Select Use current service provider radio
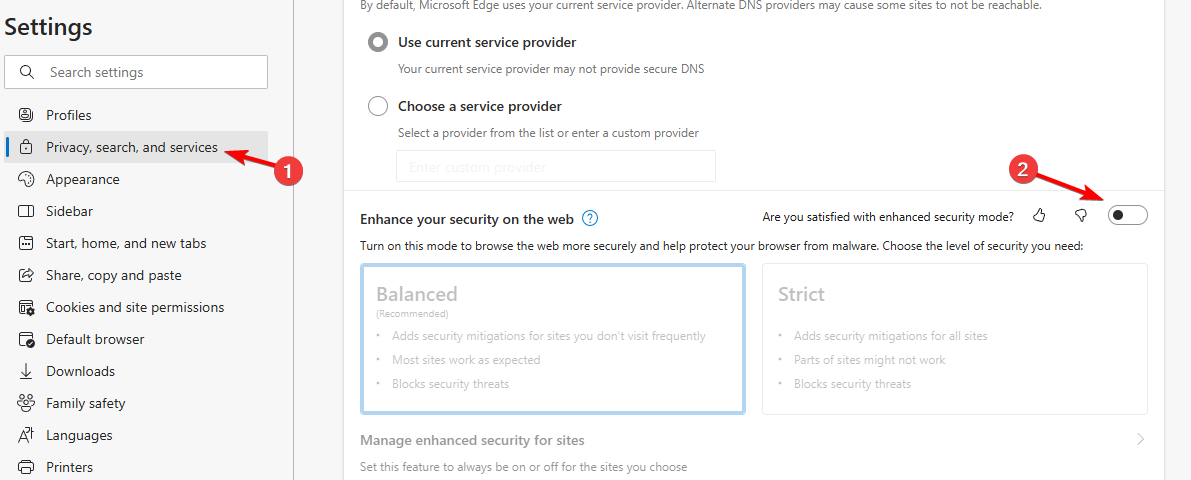 pyautogui.click(x=378, y=43)
